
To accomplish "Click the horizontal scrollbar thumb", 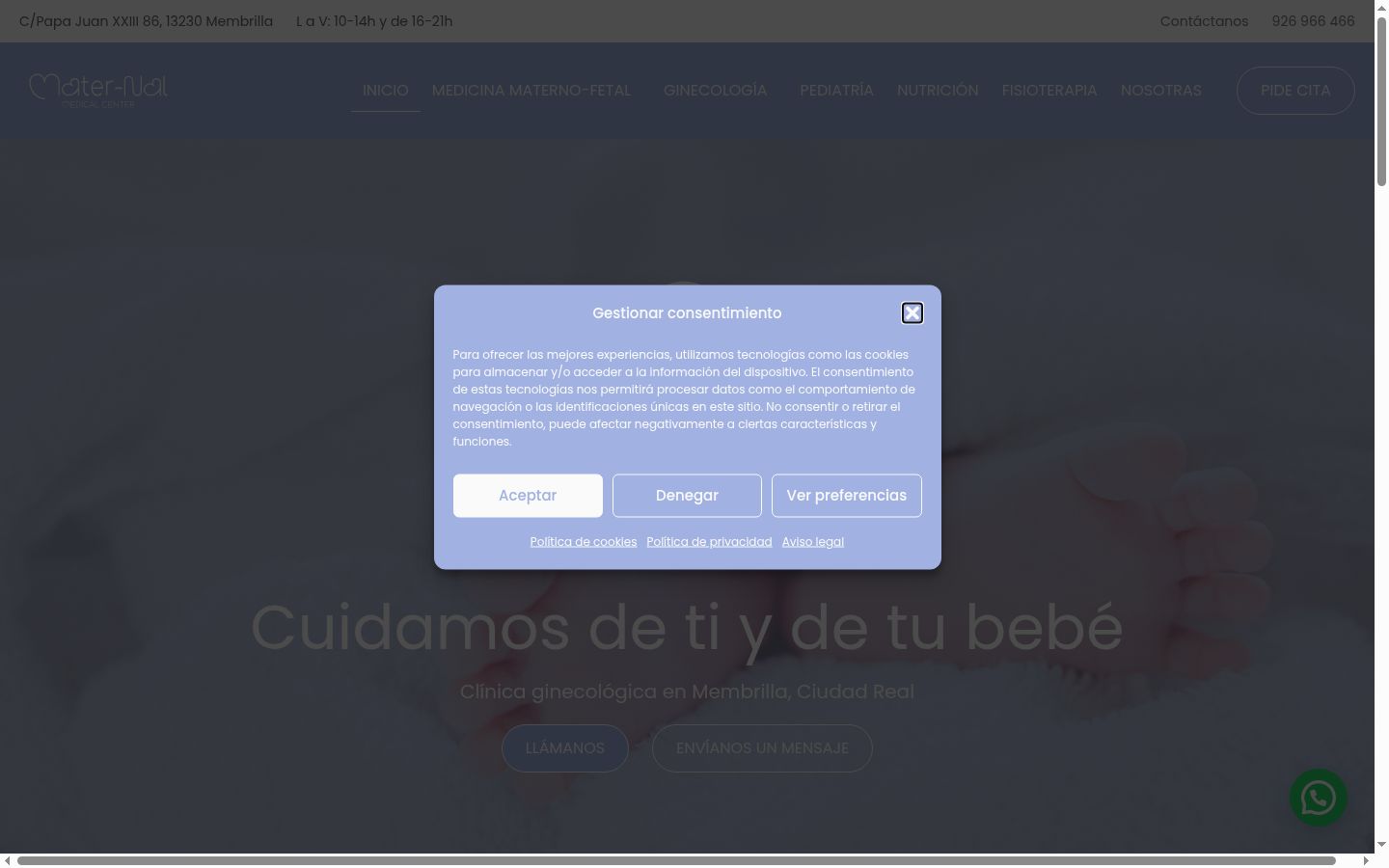I will 676,860.
